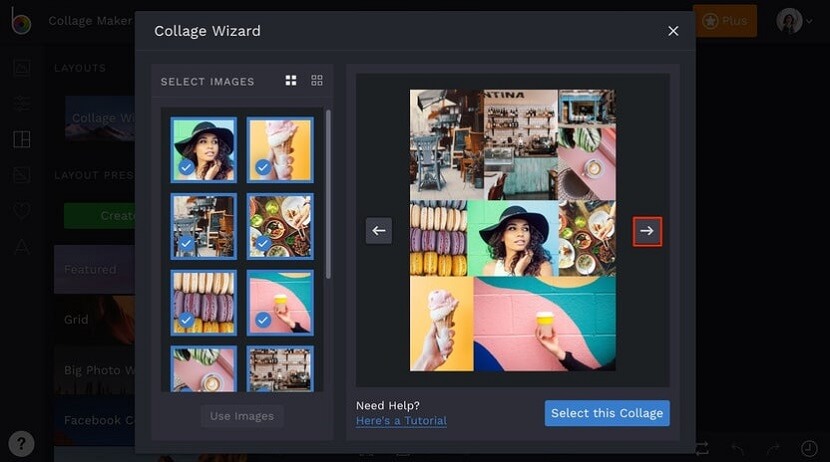Click the Collage Maker title
Screen dimensions: 830x462
click(x=90, y=21)
